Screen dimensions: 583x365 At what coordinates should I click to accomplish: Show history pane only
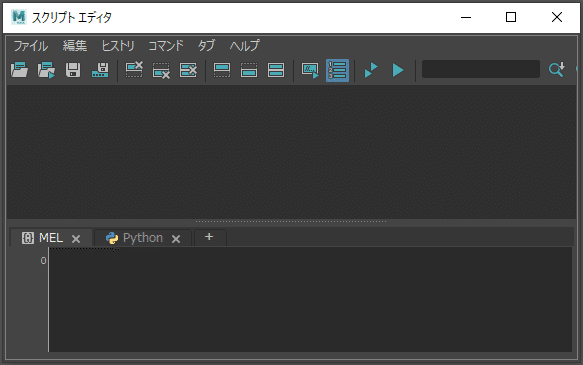coord(222,70)
